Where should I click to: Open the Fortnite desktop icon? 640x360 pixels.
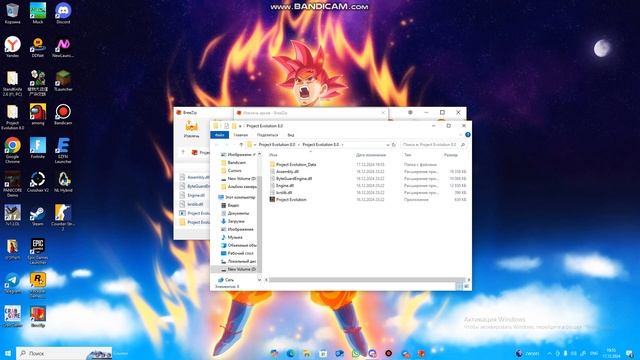38,148
